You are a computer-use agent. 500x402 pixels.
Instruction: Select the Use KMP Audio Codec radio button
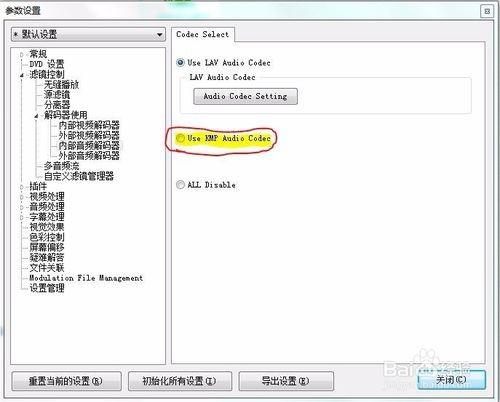coord(180,138)
